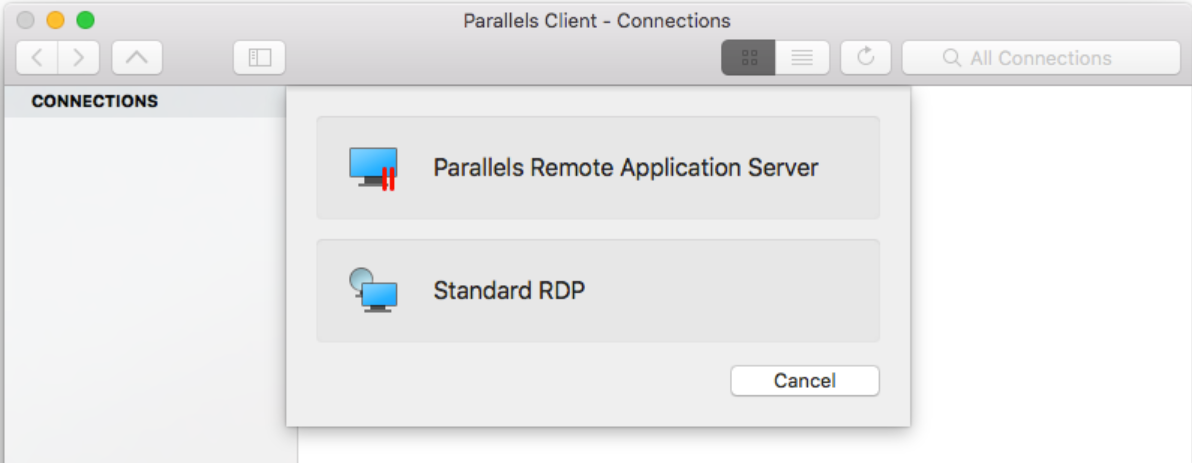Go forward with the right chevron button
1192x463 pixels.
pyautogui.click(x=79, y=58)
